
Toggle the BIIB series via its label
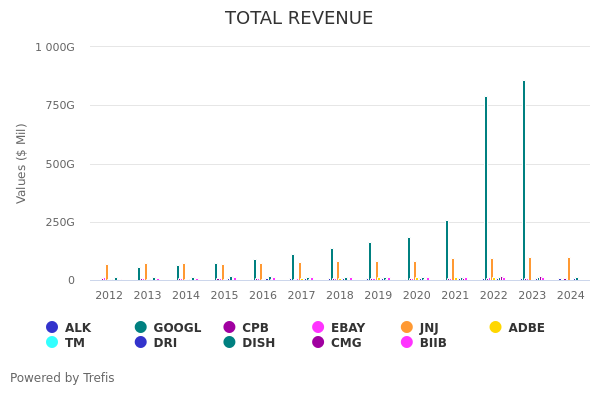[x=433, y=342]
